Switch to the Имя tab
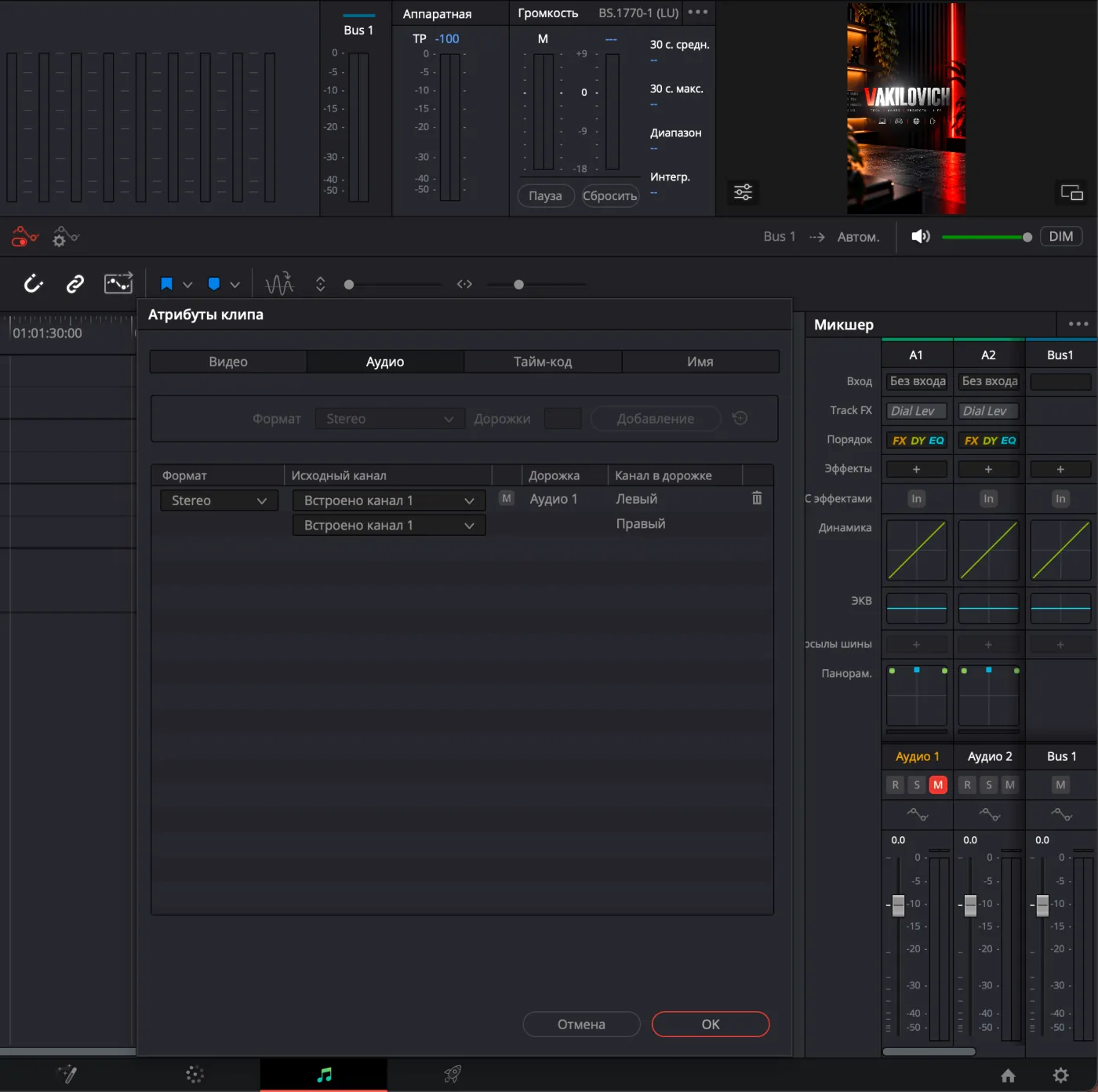The height and width of the screenshot is (1092, 1098). click(700, 362)
